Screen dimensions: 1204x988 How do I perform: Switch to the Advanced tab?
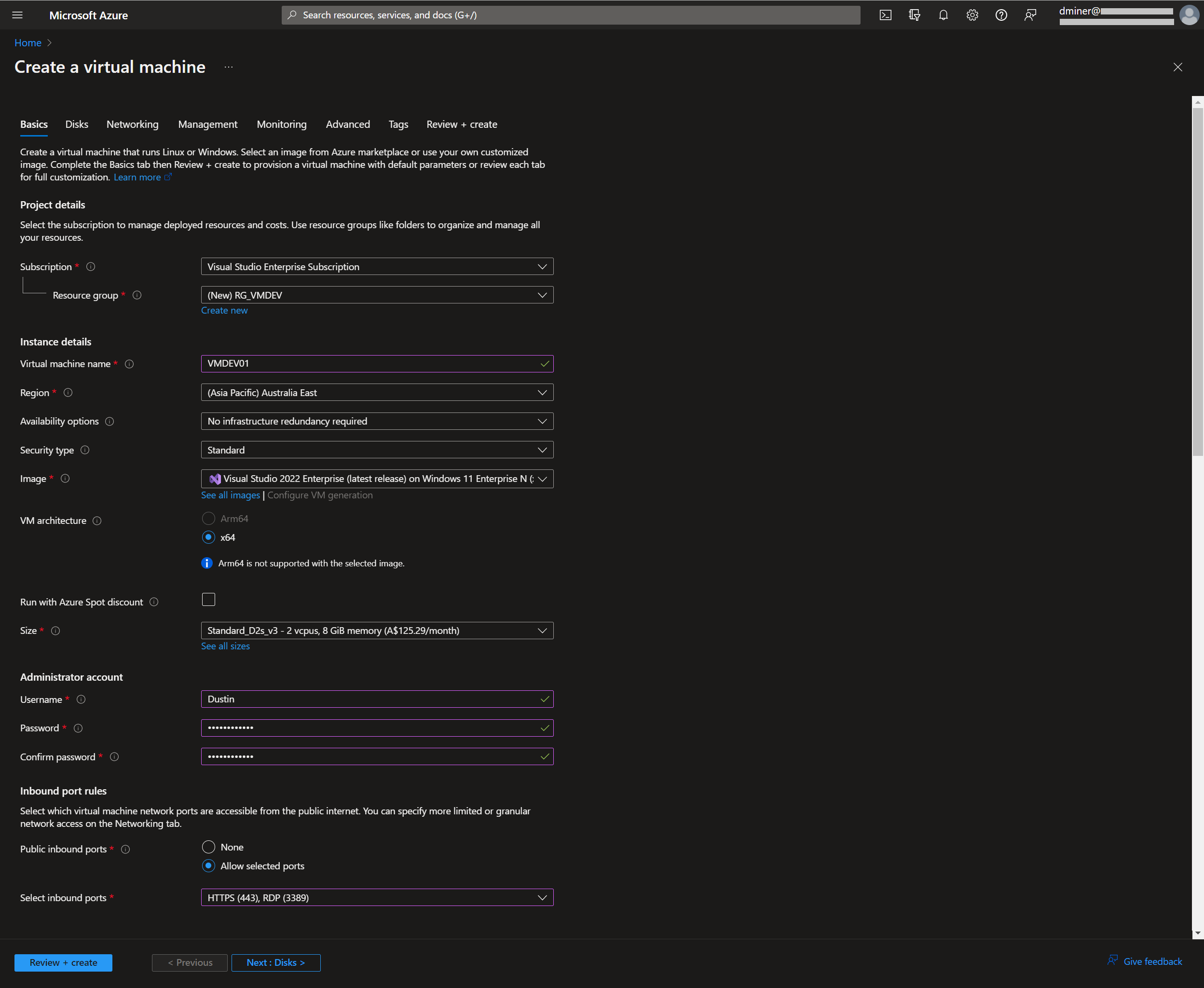[x=348, y=124]
